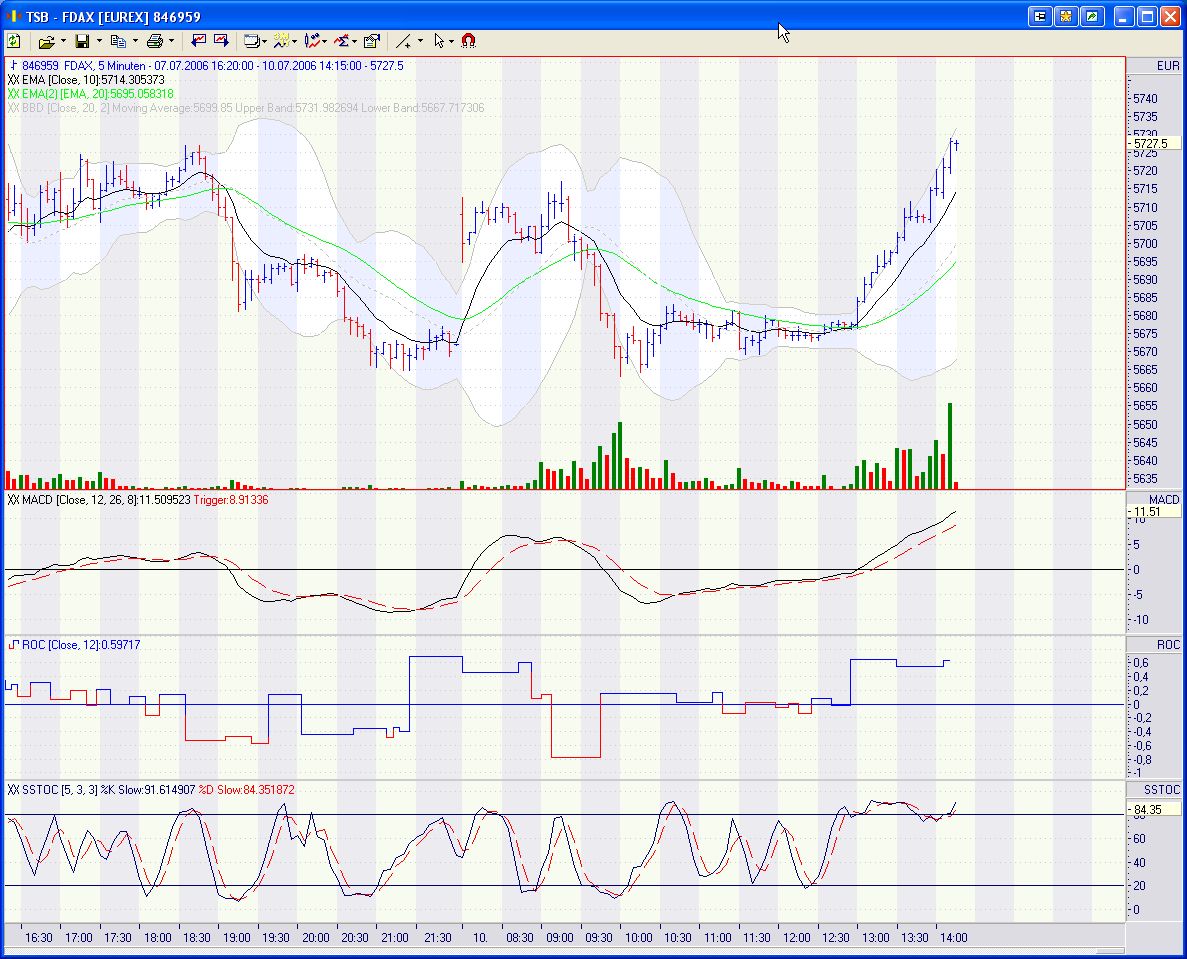Screen dimensions: 1187x959
Task: Click the save chart icon
Action: tap(83, 41)
